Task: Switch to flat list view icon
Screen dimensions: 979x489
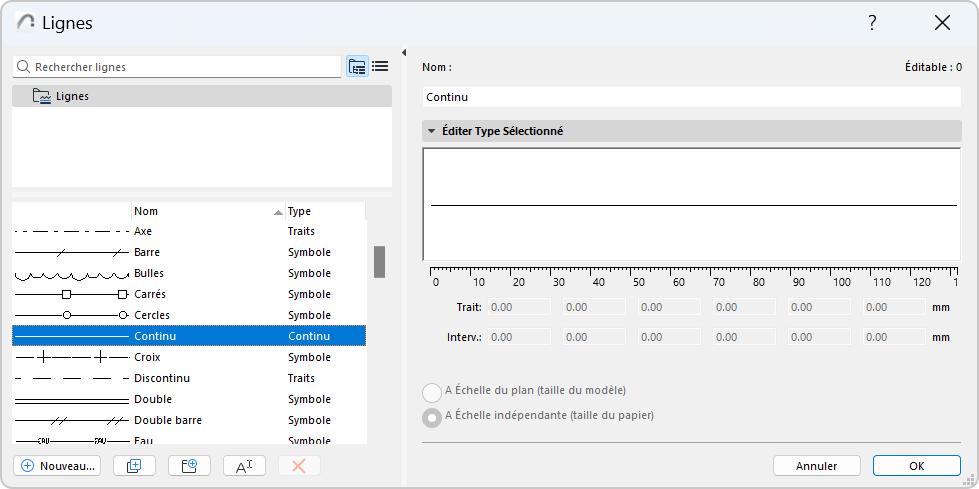Action: click(381, 67)
